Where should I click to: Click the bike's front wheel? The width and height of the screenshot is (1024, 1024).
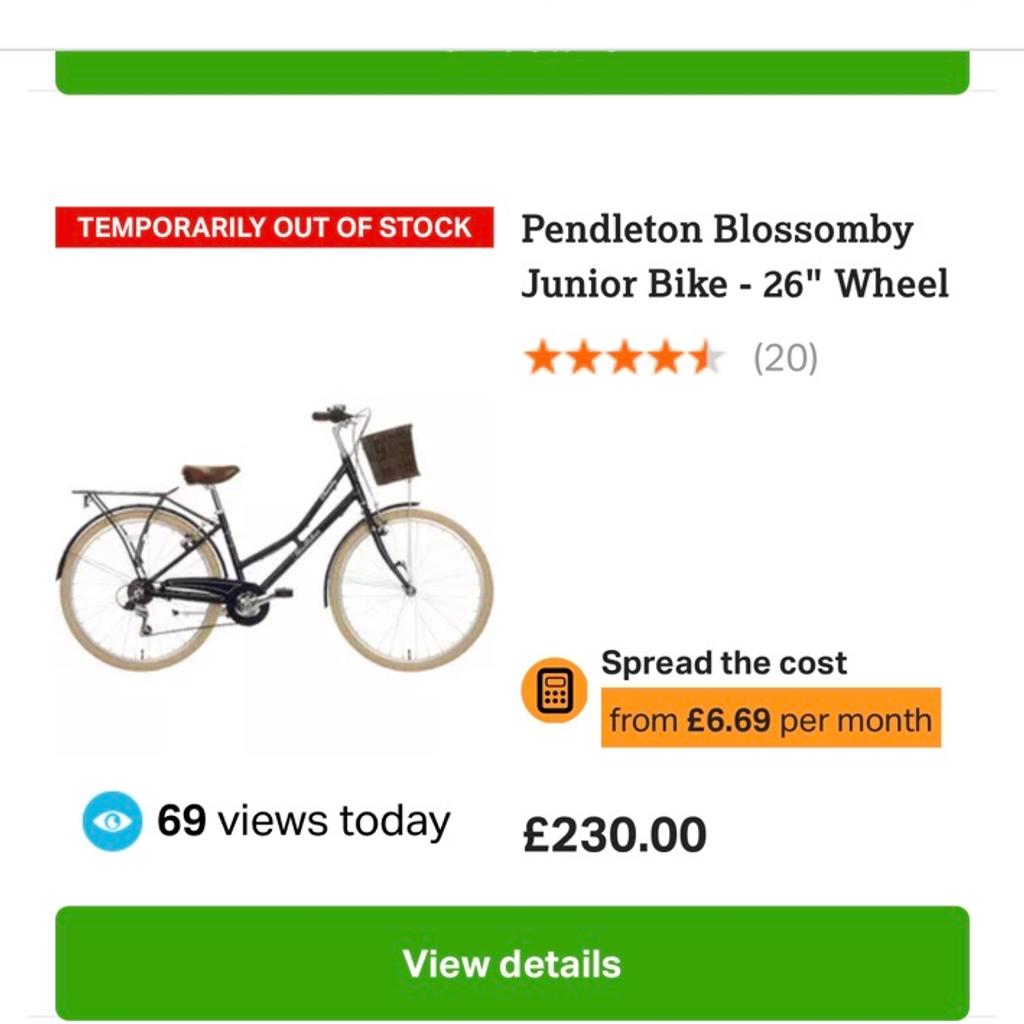[x=410, y=589]
